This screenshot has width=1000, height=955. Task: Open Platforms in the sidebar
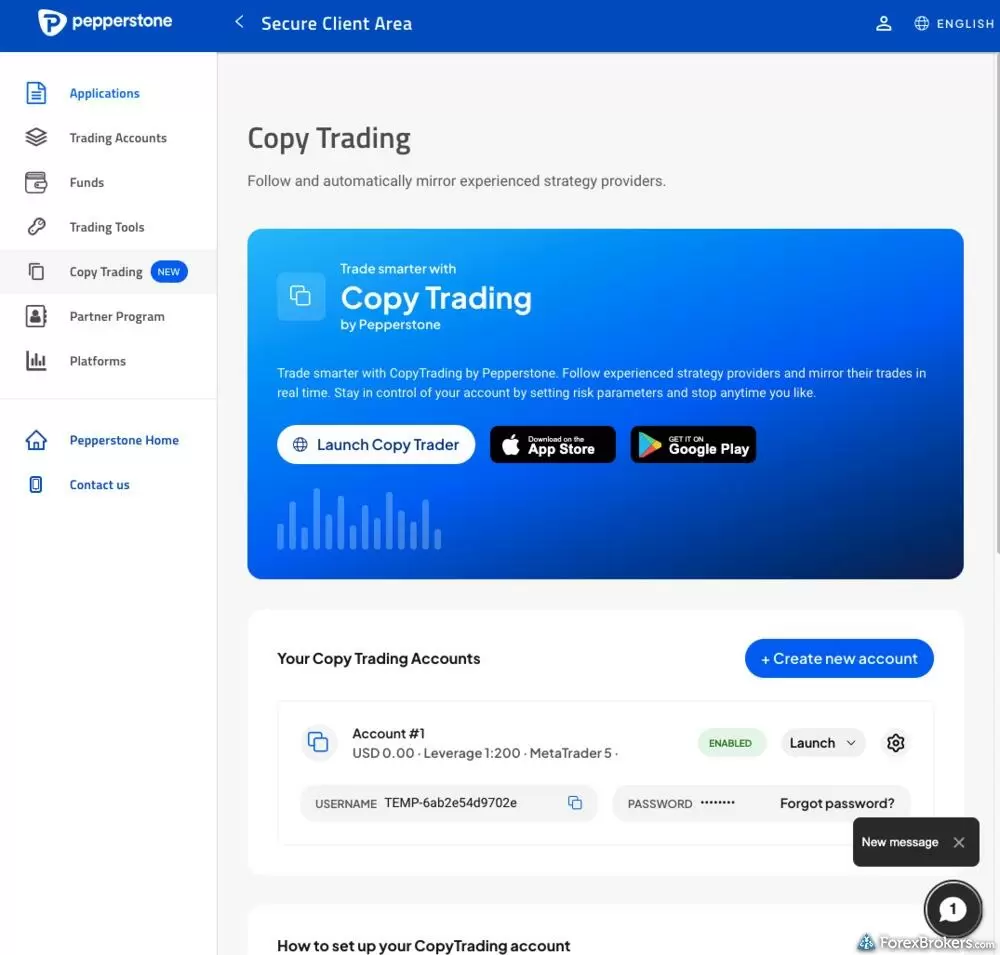click(98, 361)
